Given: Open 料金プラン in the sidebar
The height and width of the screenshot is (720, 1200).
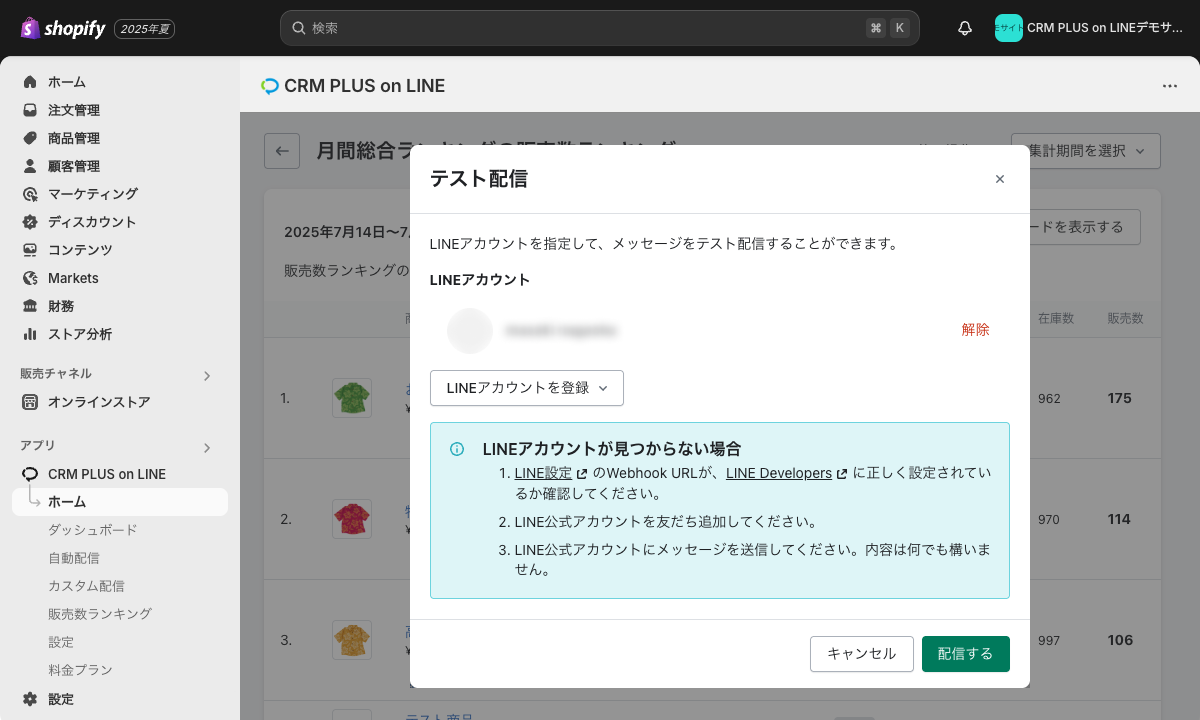Looking at the screenshot, I should (x=80, y=670).
